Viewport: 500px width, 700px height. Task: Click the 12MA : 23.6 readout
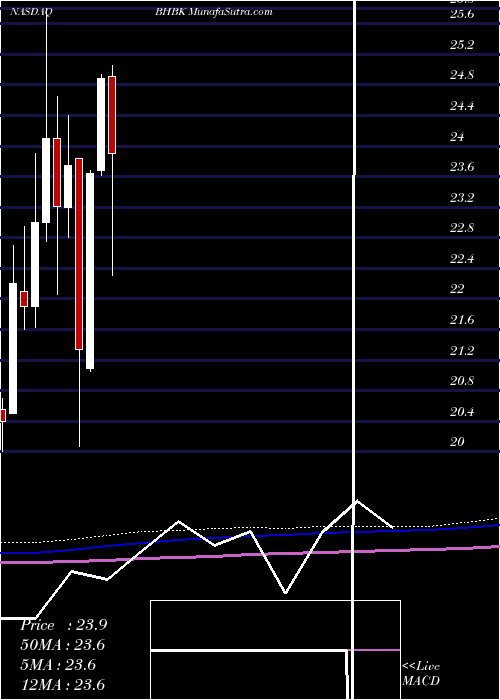62,685
